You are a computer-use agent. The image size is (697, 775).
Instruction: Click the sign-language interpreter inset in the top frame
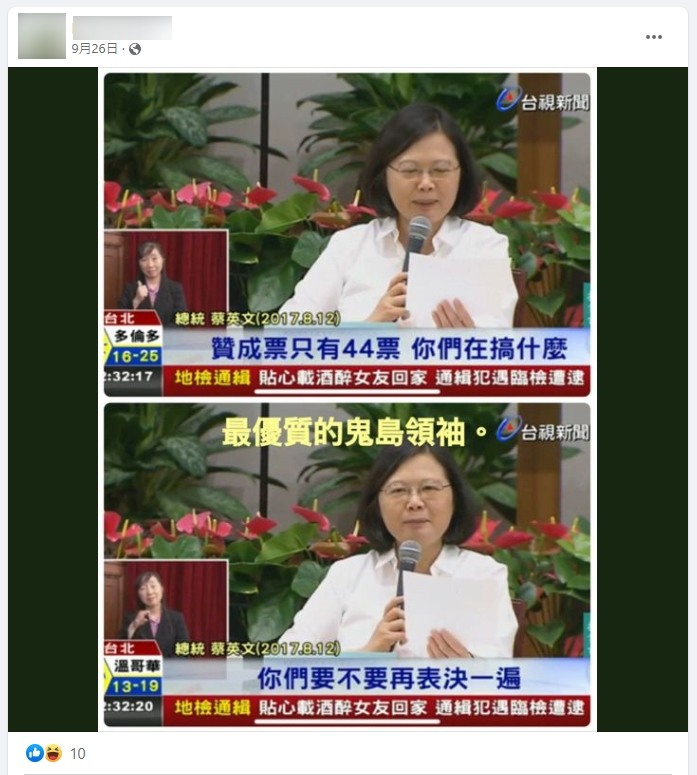166,270
